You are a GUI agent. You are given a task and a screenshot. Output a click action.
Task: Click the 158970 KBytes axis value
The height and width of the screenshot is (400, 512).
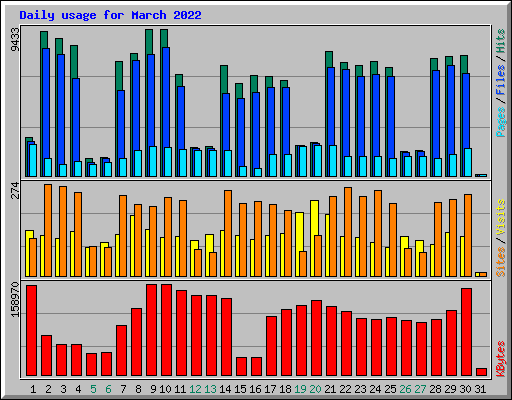click(15, 300)
